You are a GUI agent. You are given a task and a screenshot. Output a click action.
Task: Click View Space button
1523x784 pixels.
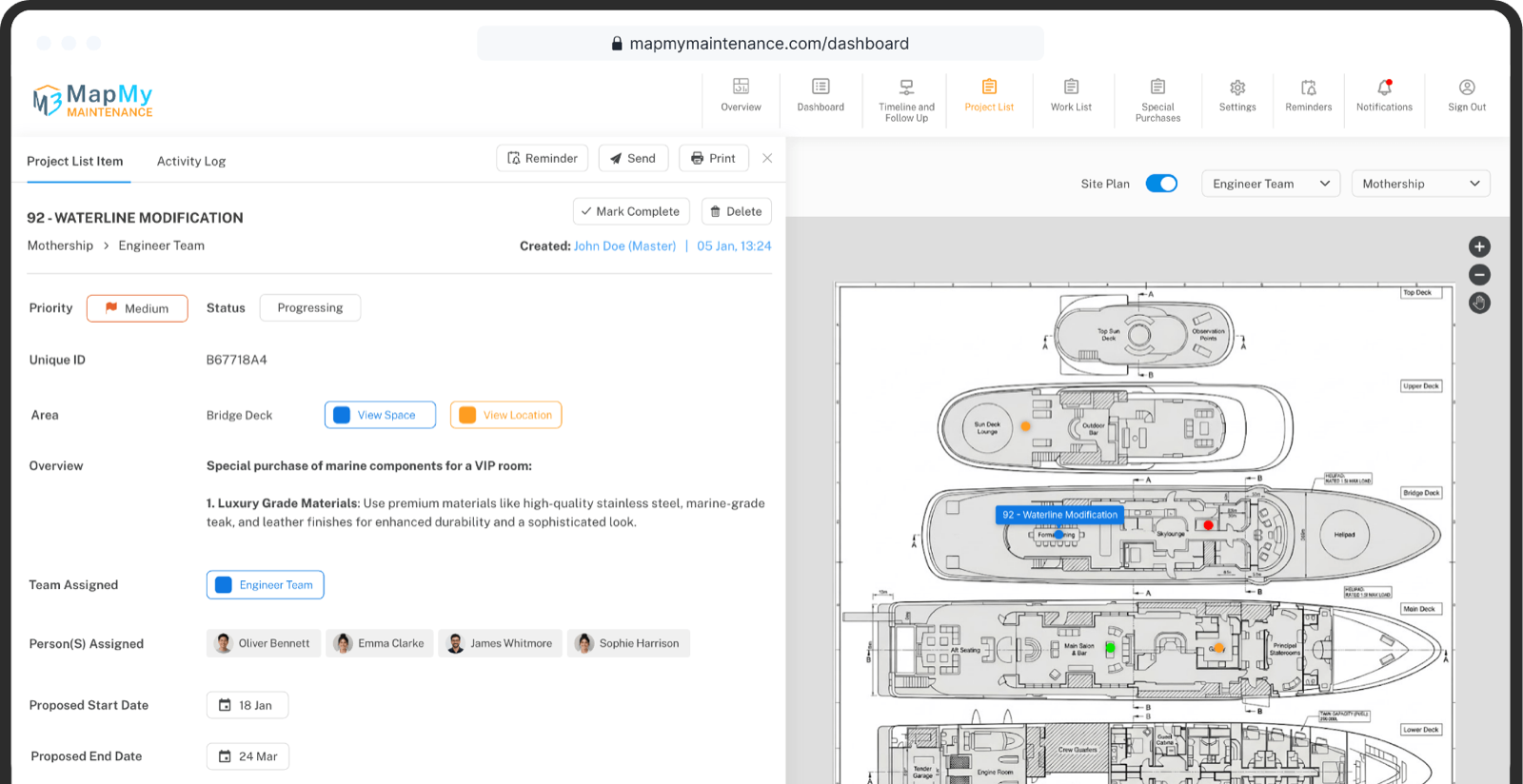(x=380, y=415)
